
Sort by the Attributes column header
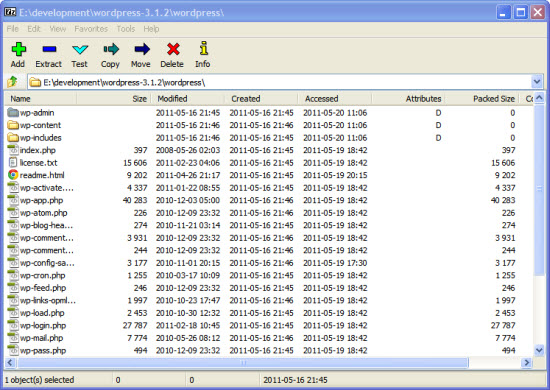(x=409, y=99)
